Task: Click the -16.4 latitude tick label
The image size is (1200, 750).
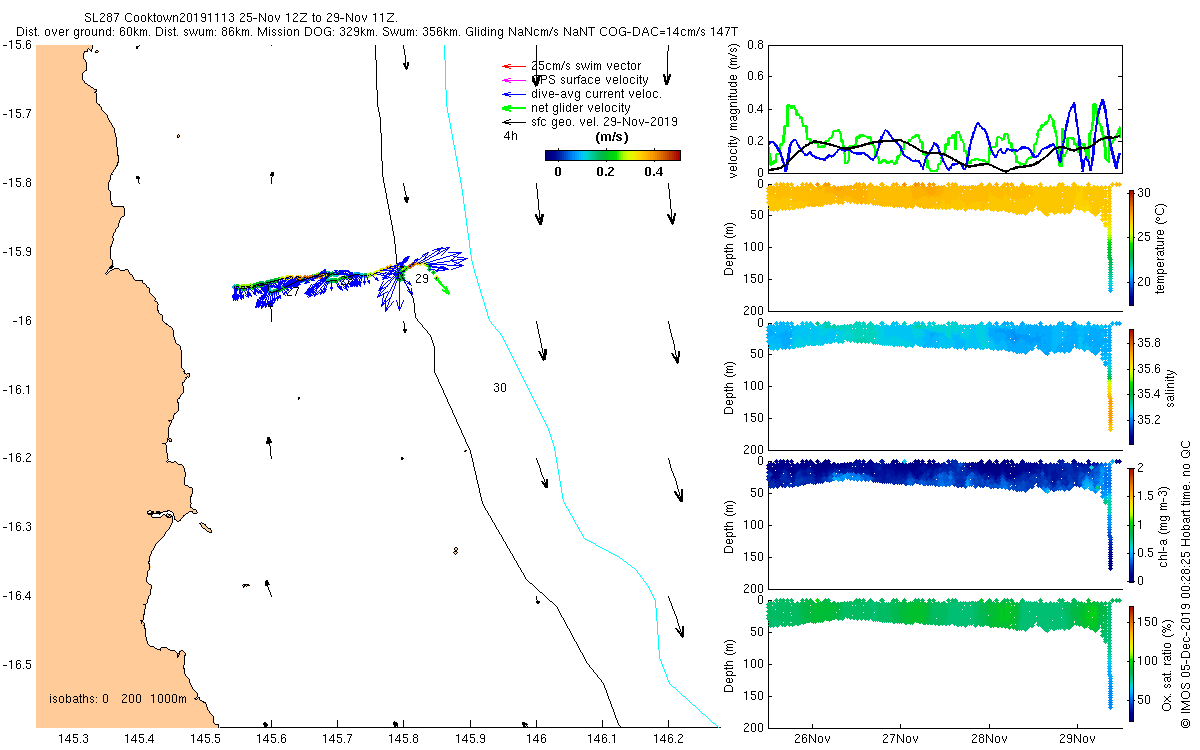Action: coord(16,595)
